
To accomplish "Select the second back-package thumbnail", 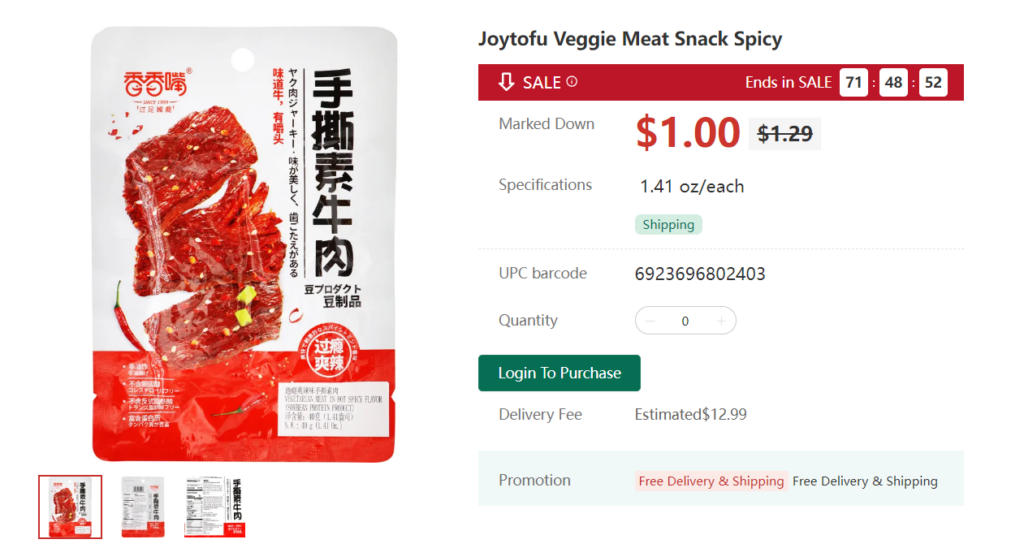I will (142, 507).
